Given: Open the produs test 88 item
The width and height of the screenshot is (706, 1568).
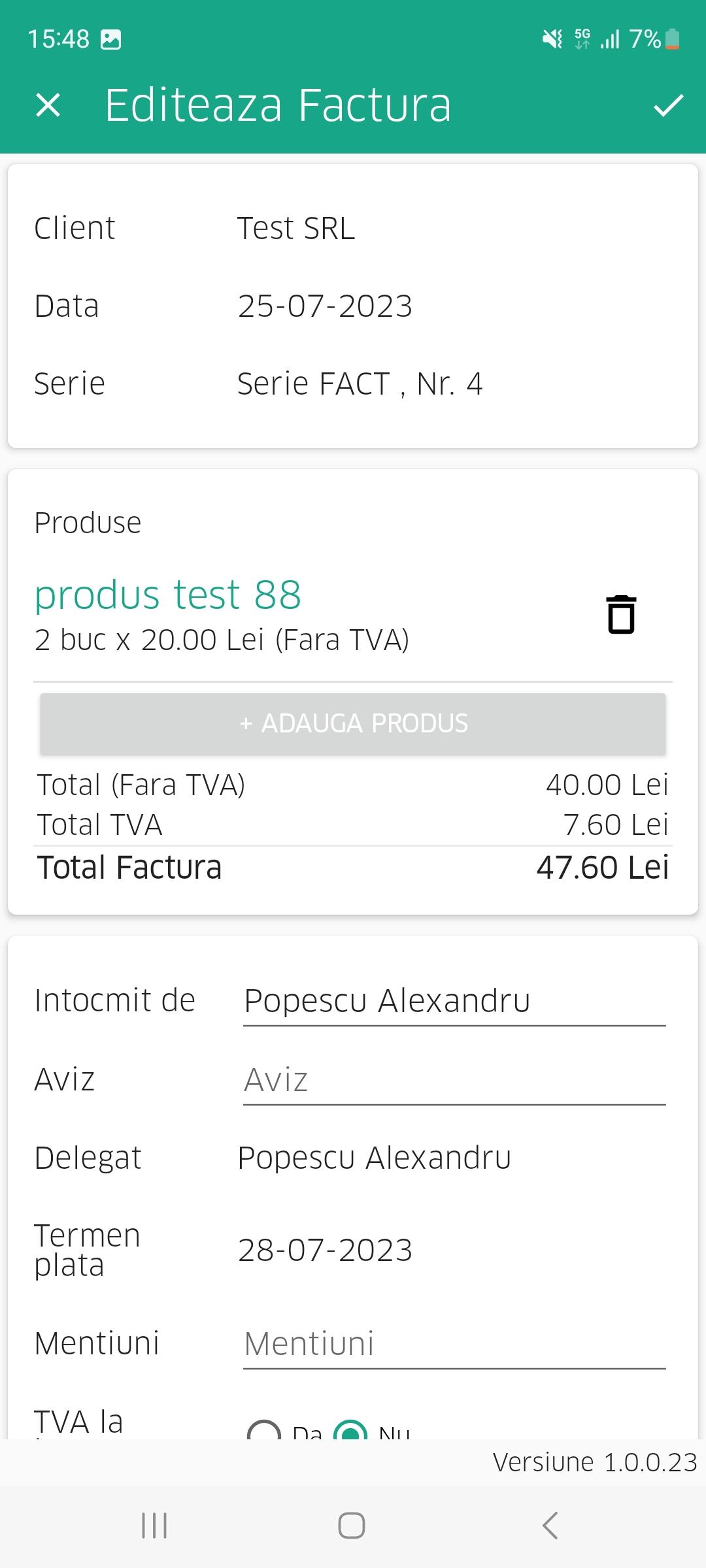Looking at the screenshot, I should point(168,595).
